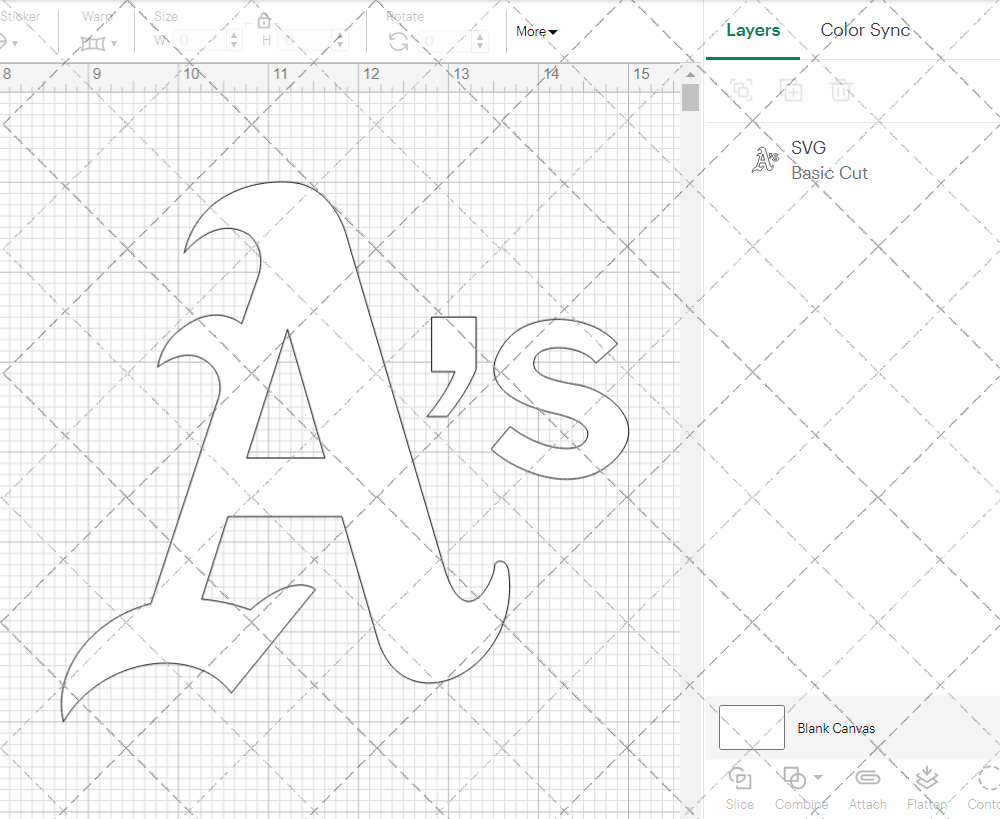
Task: Click the Slice tool
Action: [x=739, y=789]
